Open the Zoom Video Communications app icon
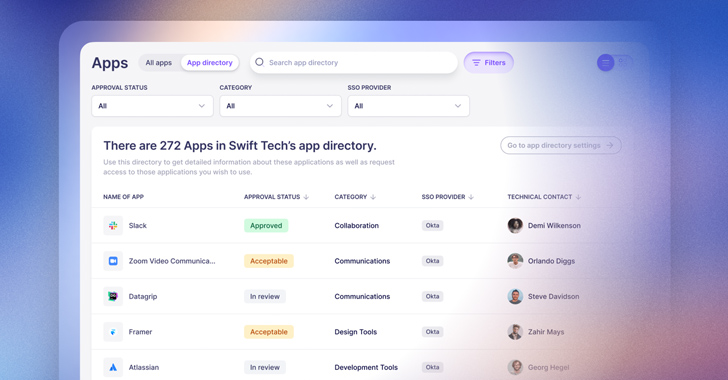This screenshot has height=380, width=728. click(x=113, y=261)
